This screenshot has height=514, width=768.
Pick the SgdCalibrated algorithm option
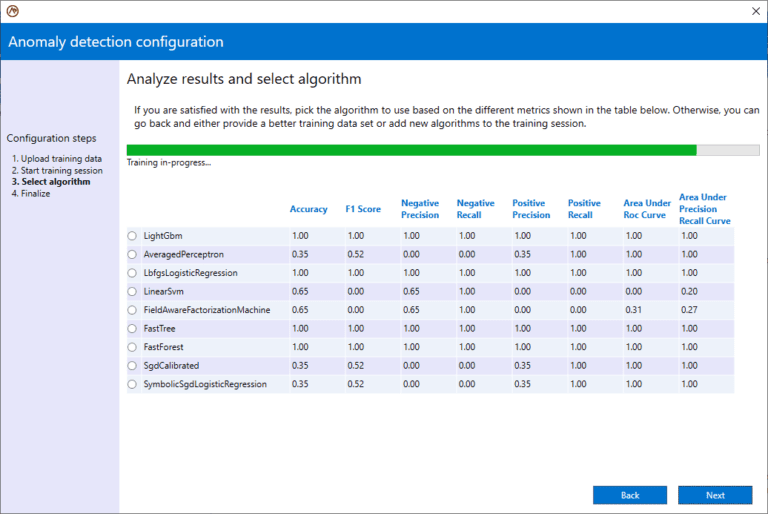tap(132, 365)
